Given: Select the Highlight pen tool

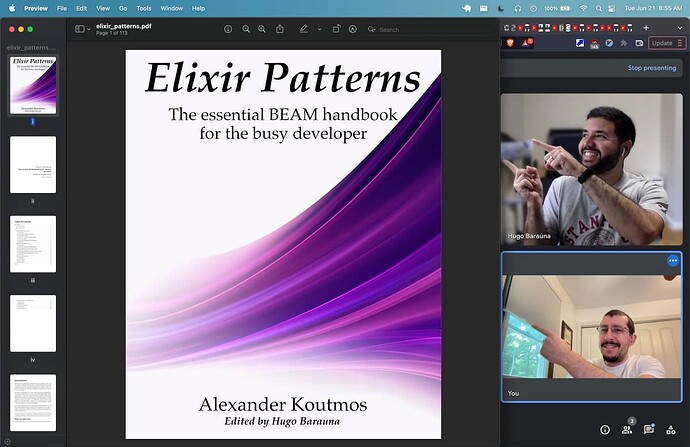Looking at the screenshot, I should 303,29.
